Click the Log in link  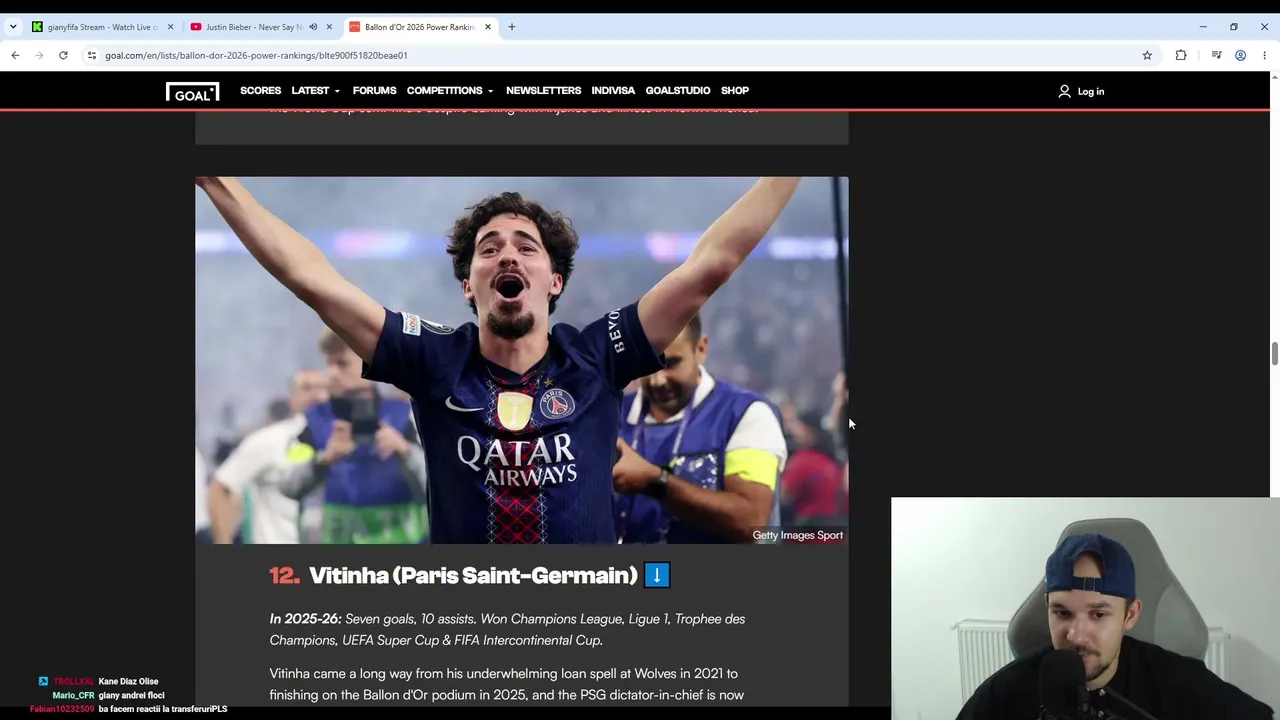point(1091,91)
